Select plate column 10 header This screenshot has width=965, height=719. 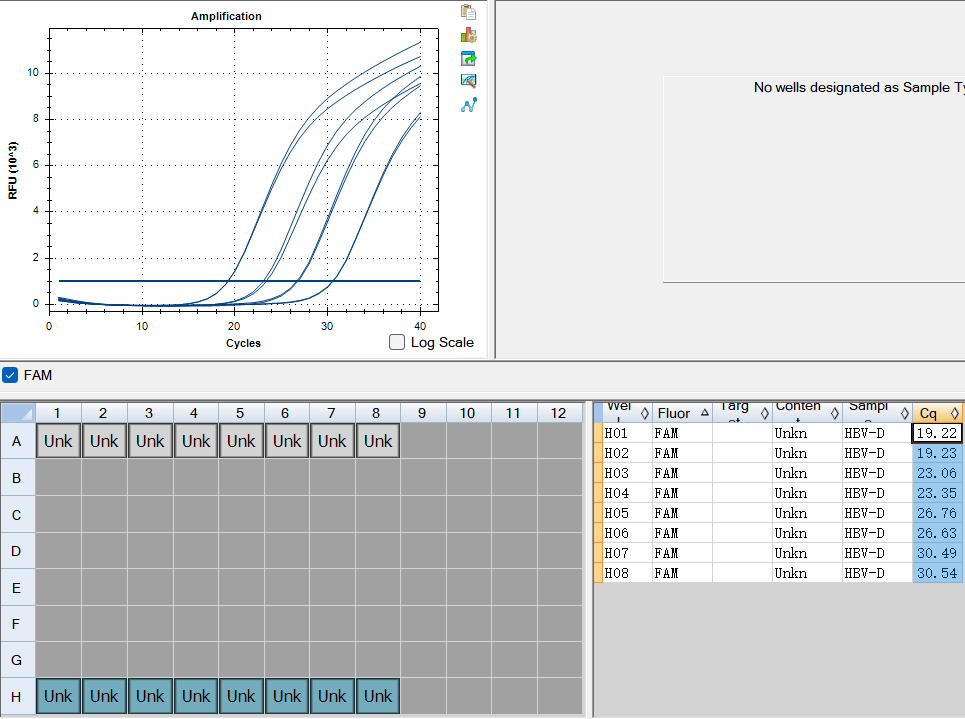pos(468,412)
